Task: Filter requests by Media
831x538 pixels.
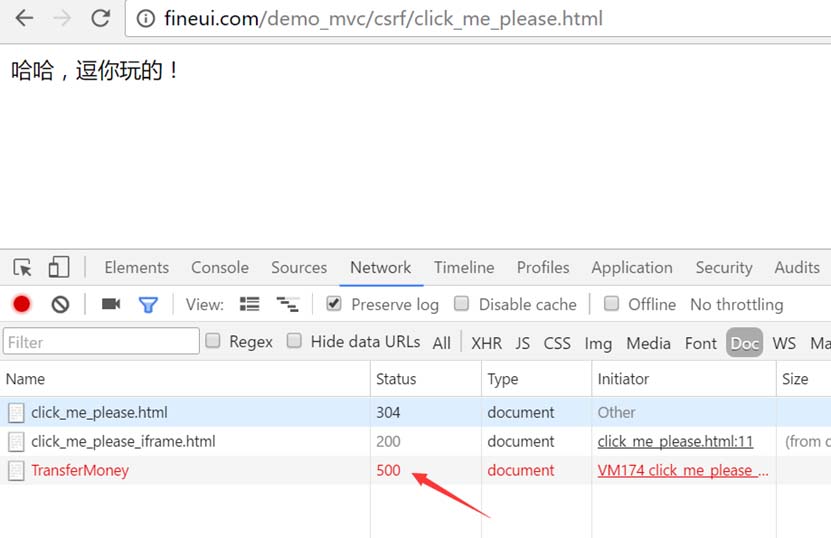Action: click(x=649, y=343)
